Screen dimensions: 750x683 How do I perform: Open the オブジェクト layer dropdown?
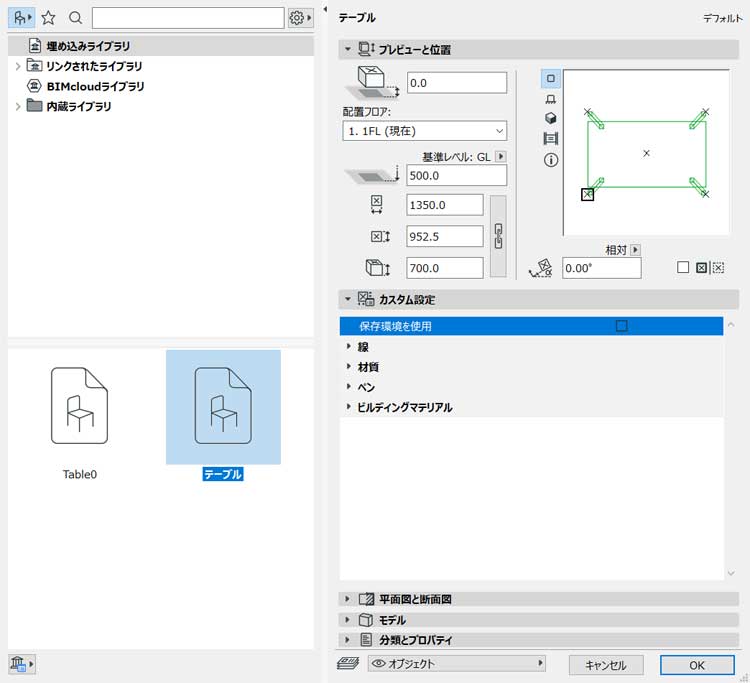pyautogui.click(x=456, y=663)
